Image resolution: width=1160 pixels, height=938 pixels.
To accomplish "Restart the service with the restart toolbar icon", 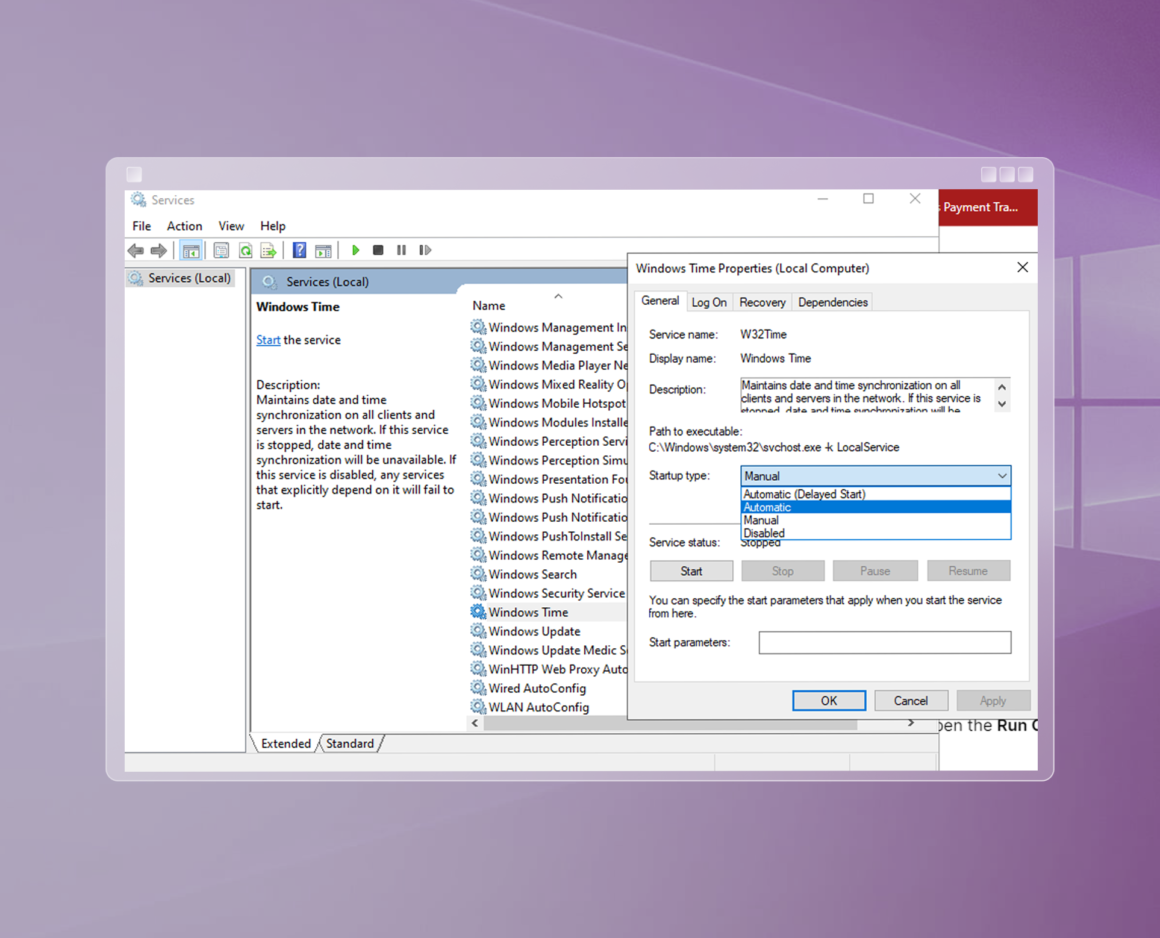I will (424, 250).
